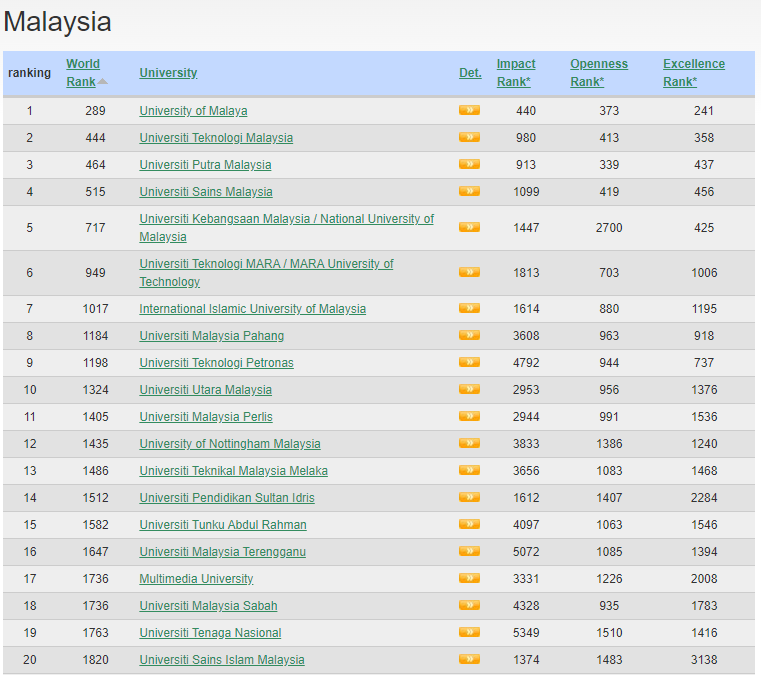Select excellence rank value 2008
The width and height of the screenshot is (761, 675).
click(x=704, y=579)
